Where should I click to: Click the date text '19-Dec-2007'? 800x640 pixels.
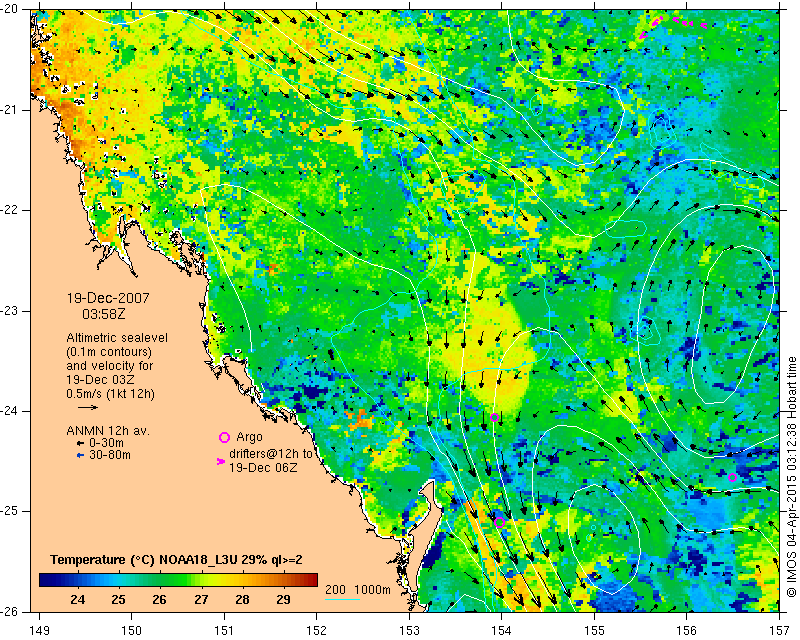click(108, 298)
